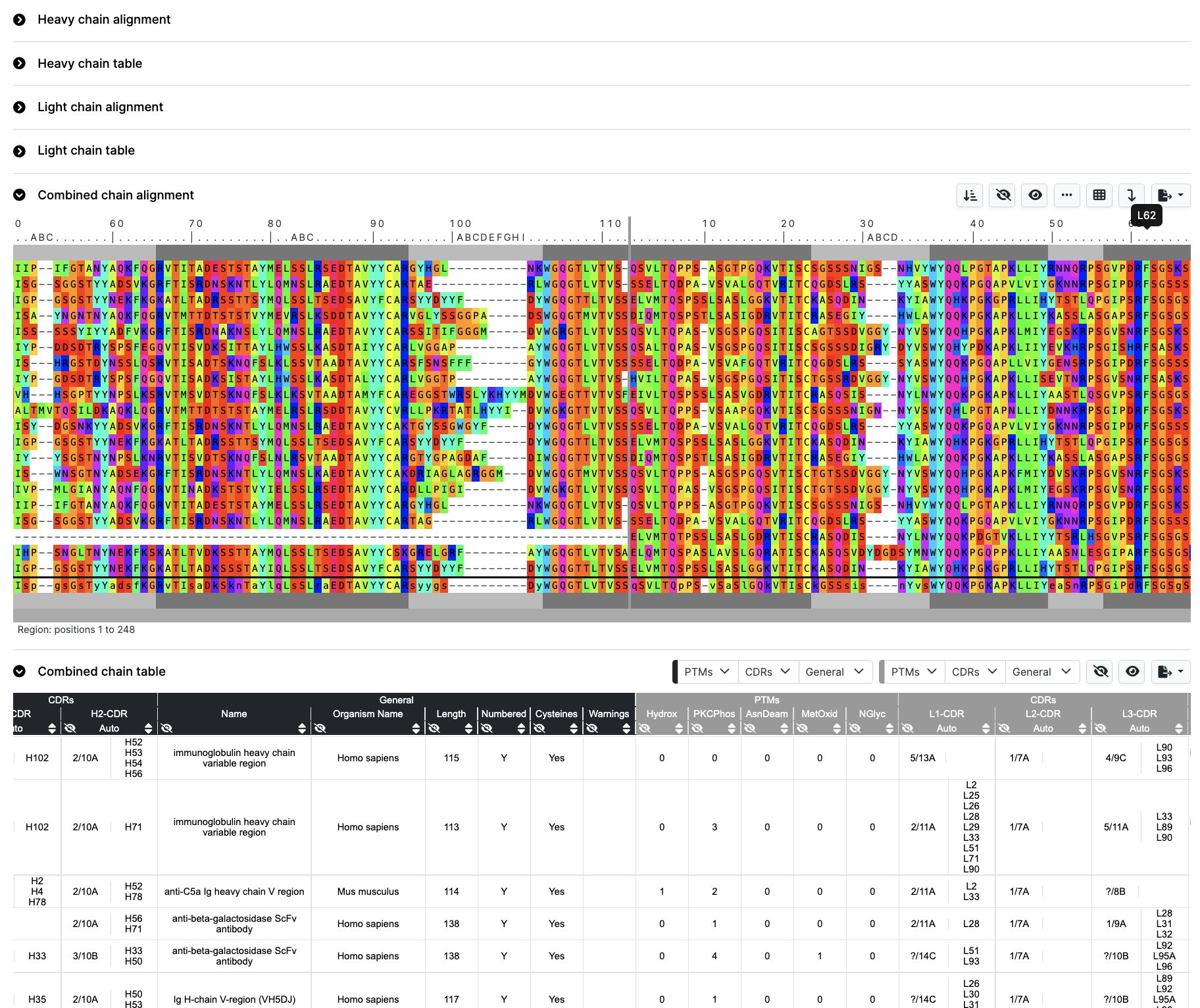Sort by the Numbered column arrows
The width and height of the screenshot is (1200, 1008).
click(521, 728)
